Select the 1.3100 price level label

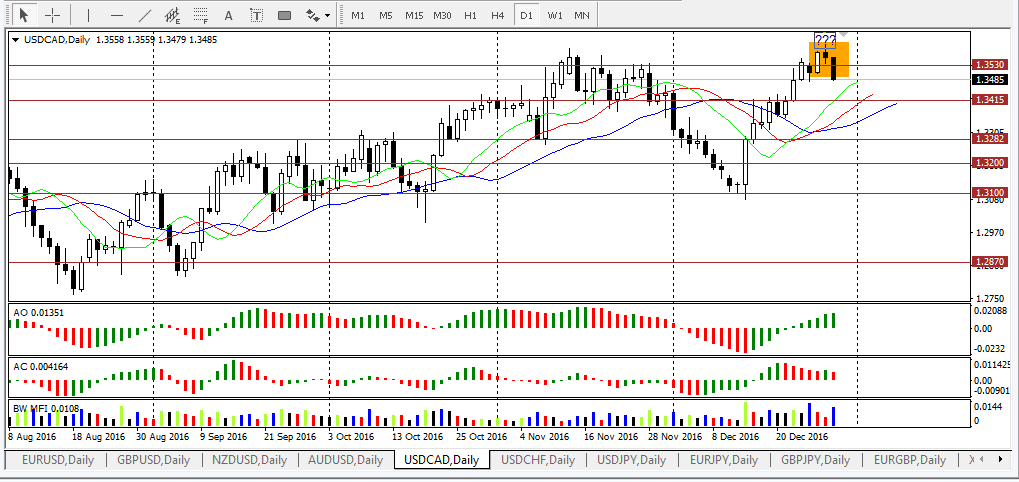pyautogui.click(x=990, y=193)
